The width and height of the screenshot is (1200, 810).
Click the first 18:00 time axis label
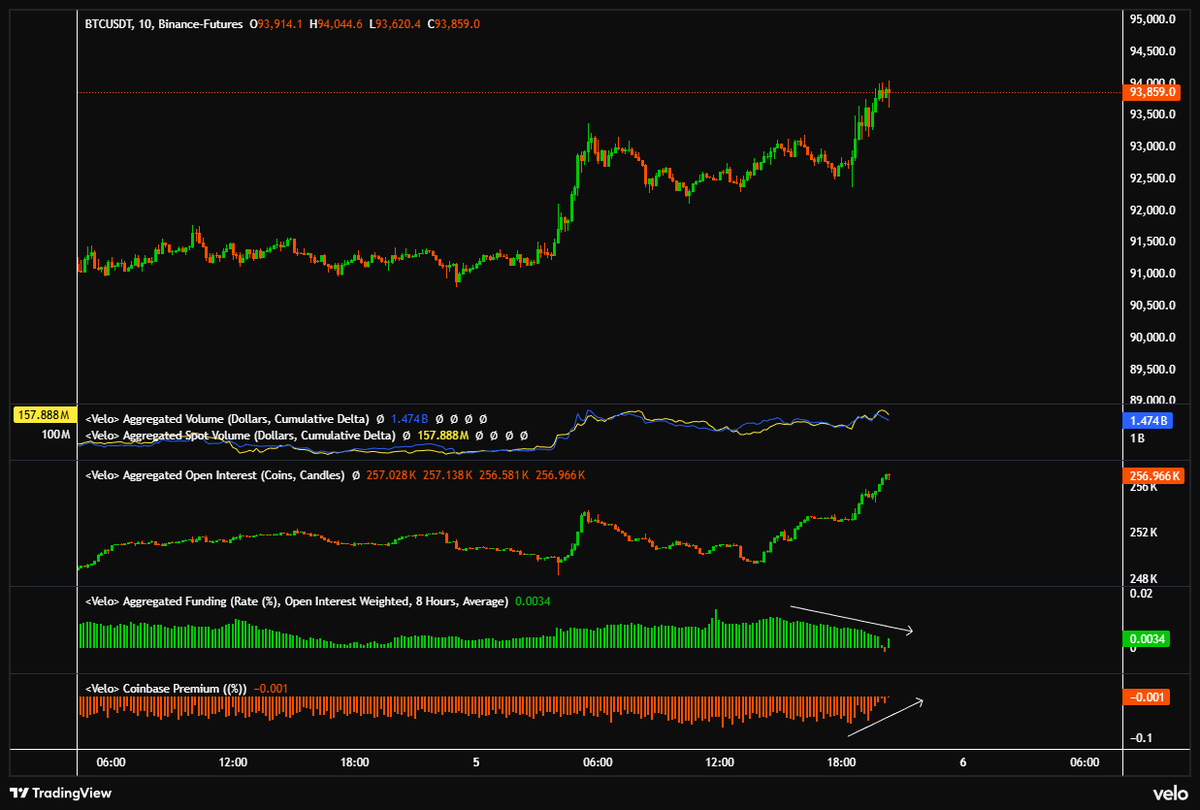tap(355, 762)
